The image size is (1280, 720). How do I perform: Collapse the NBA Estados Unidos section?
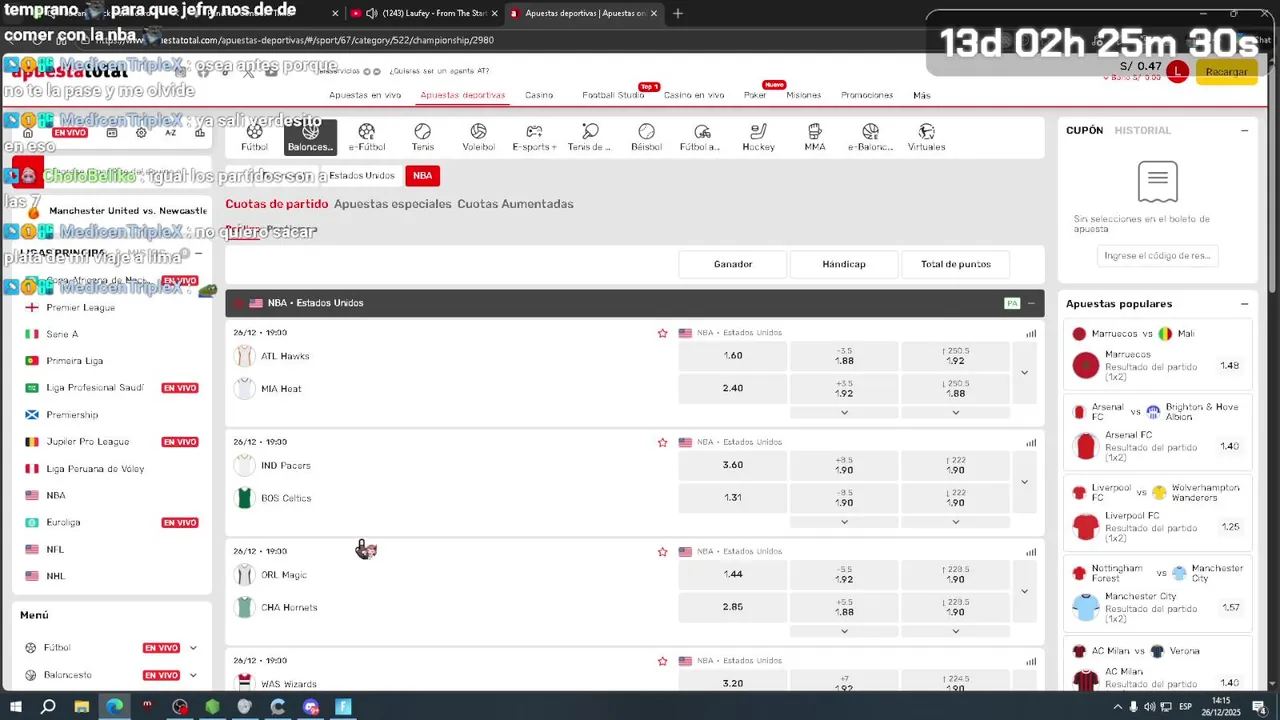click(x=1031, y=303)
